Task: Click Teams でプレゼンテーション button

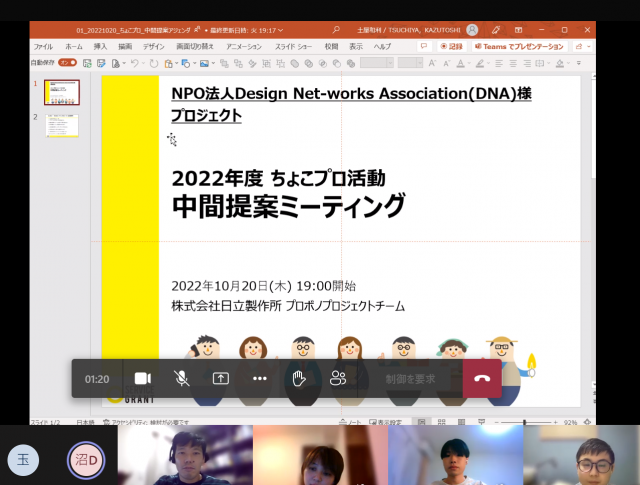Action: [519, 47]
